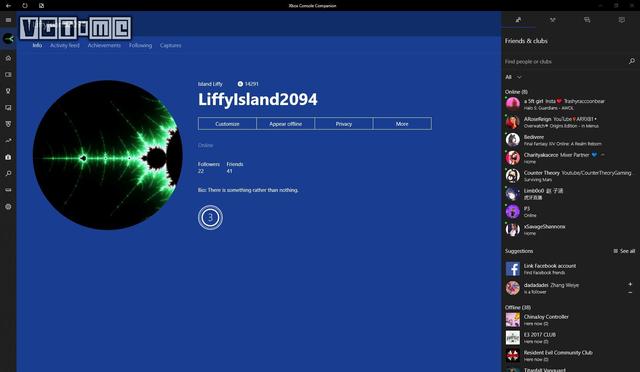Click the large Mandelbrot profile picture

click(108, 155)
